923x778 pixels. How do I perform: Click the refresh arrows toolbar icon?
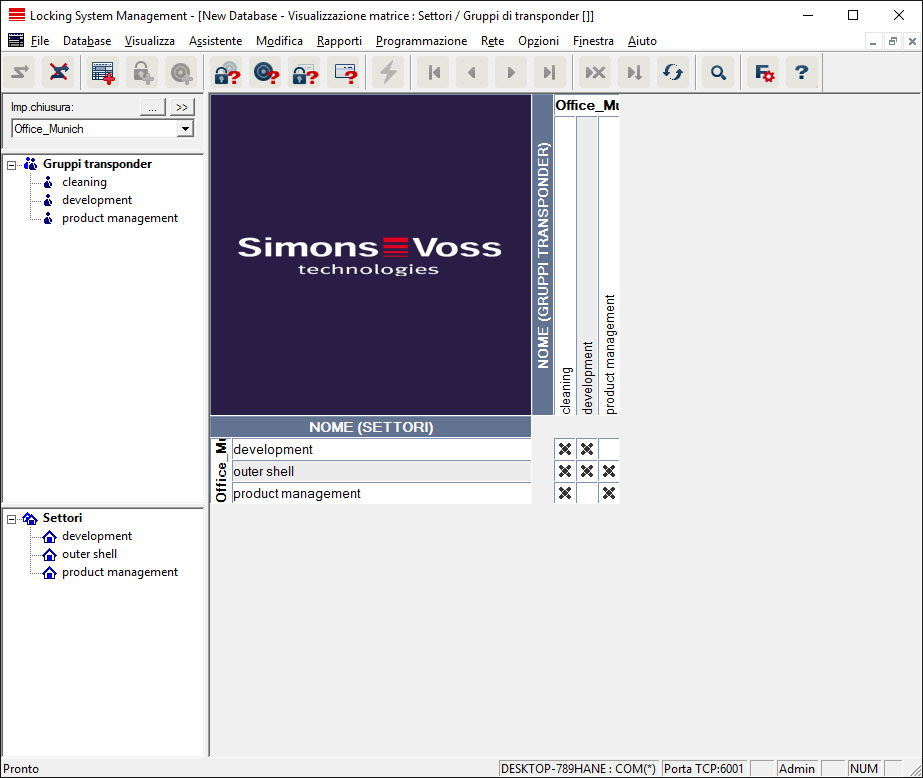click(672, 73)
